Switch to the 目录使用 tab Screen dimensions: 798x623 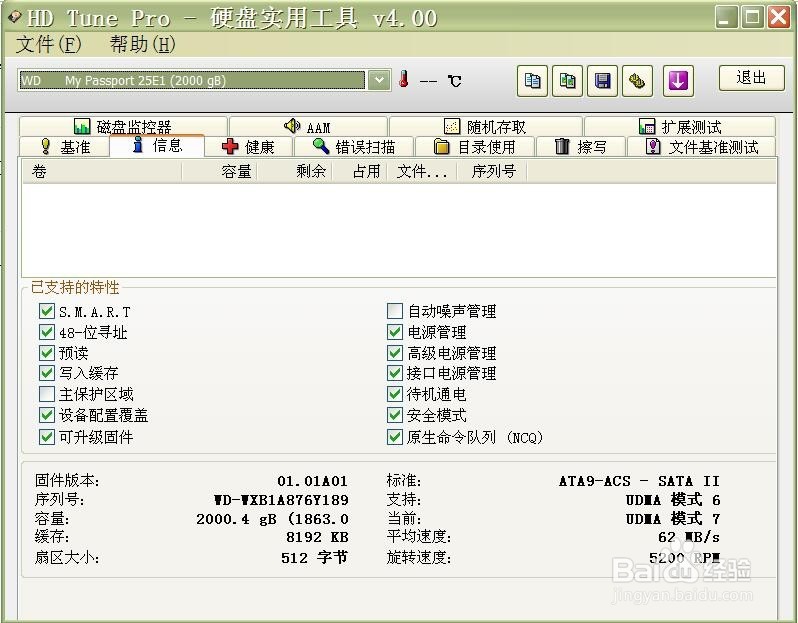click(x=475, y=147)
